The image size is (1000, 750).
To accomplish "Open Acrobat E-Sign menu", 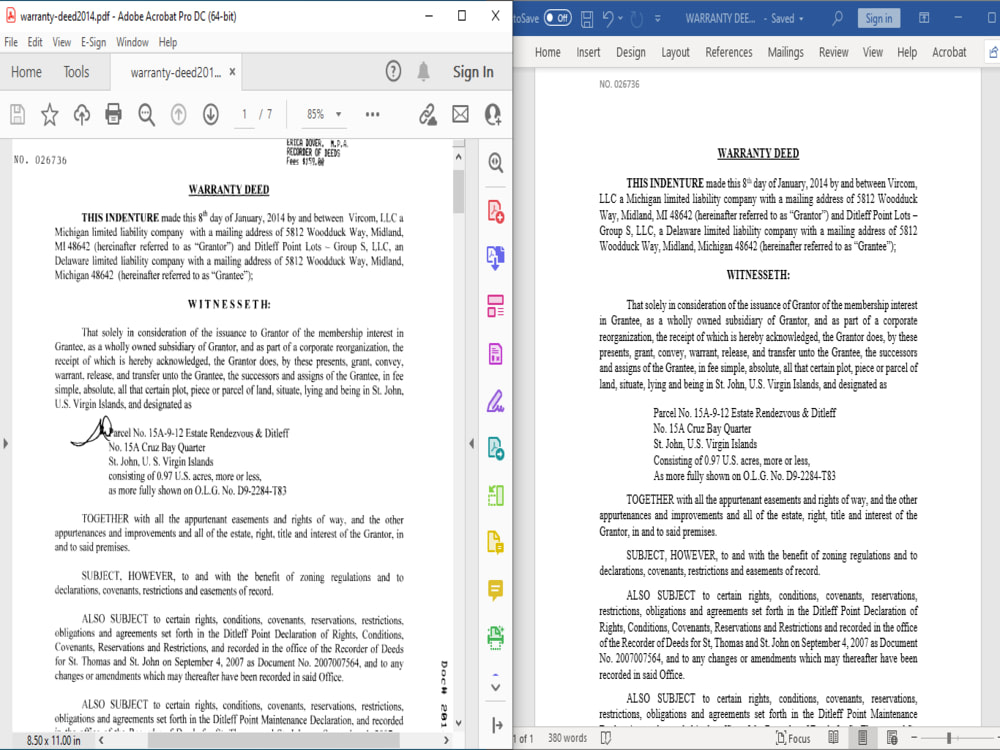I will coord(93,42).
